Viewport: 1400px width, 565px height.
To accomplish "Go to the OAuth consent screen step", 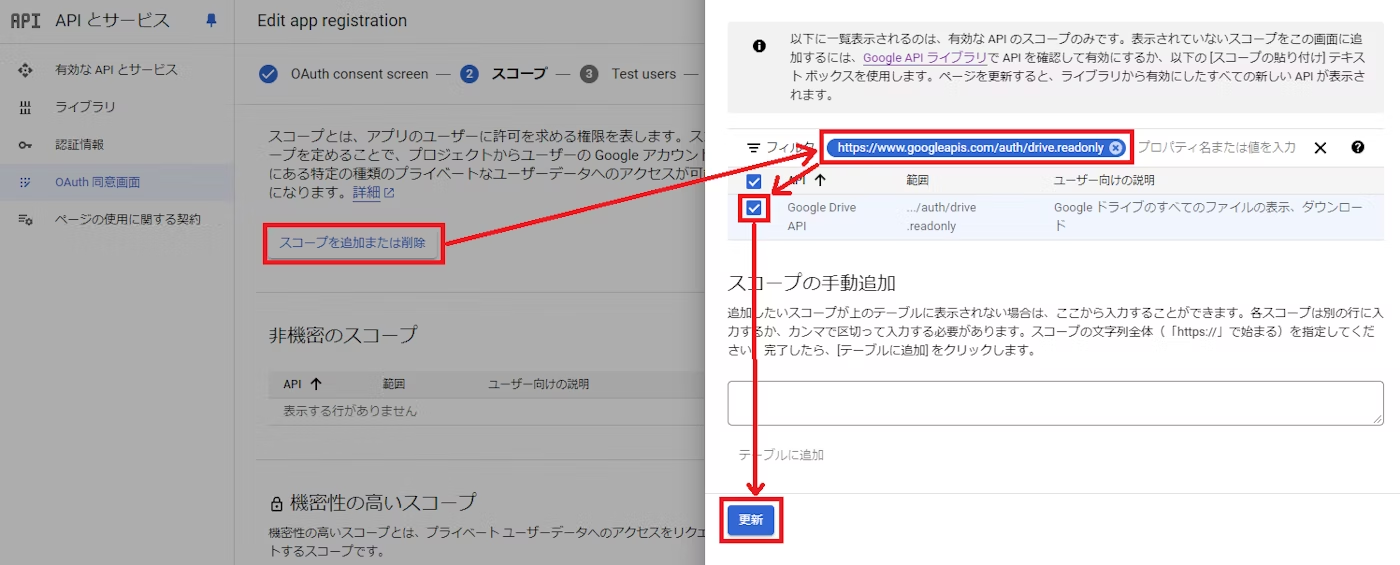I will [343, 74].
